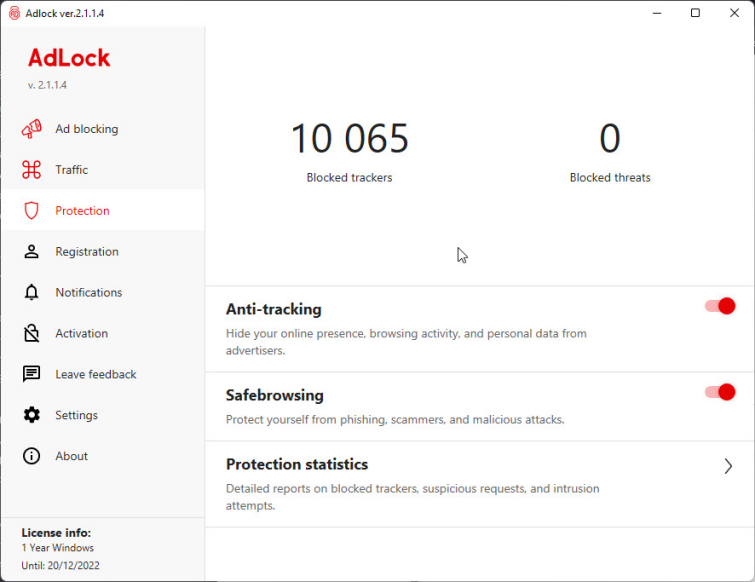This screenshot has width=755, height=582.
Task: Click the red shield Protection icon
Action: [32, 211]
